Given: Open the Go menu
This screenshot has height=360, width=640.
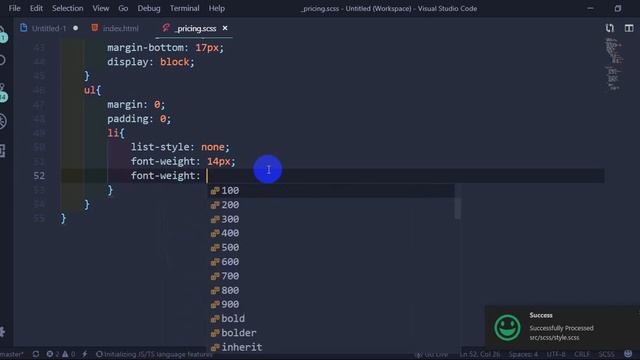Looking at the screenshot, I should 123,8.
